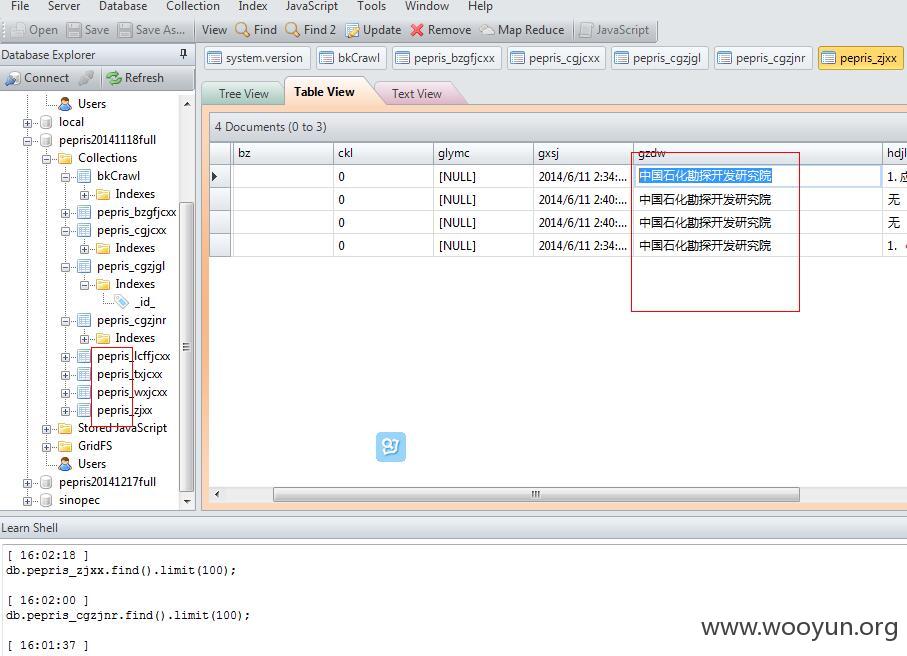
Task: Click the Refresh icon in Database Explorer
Action: [x=113, y=78]
